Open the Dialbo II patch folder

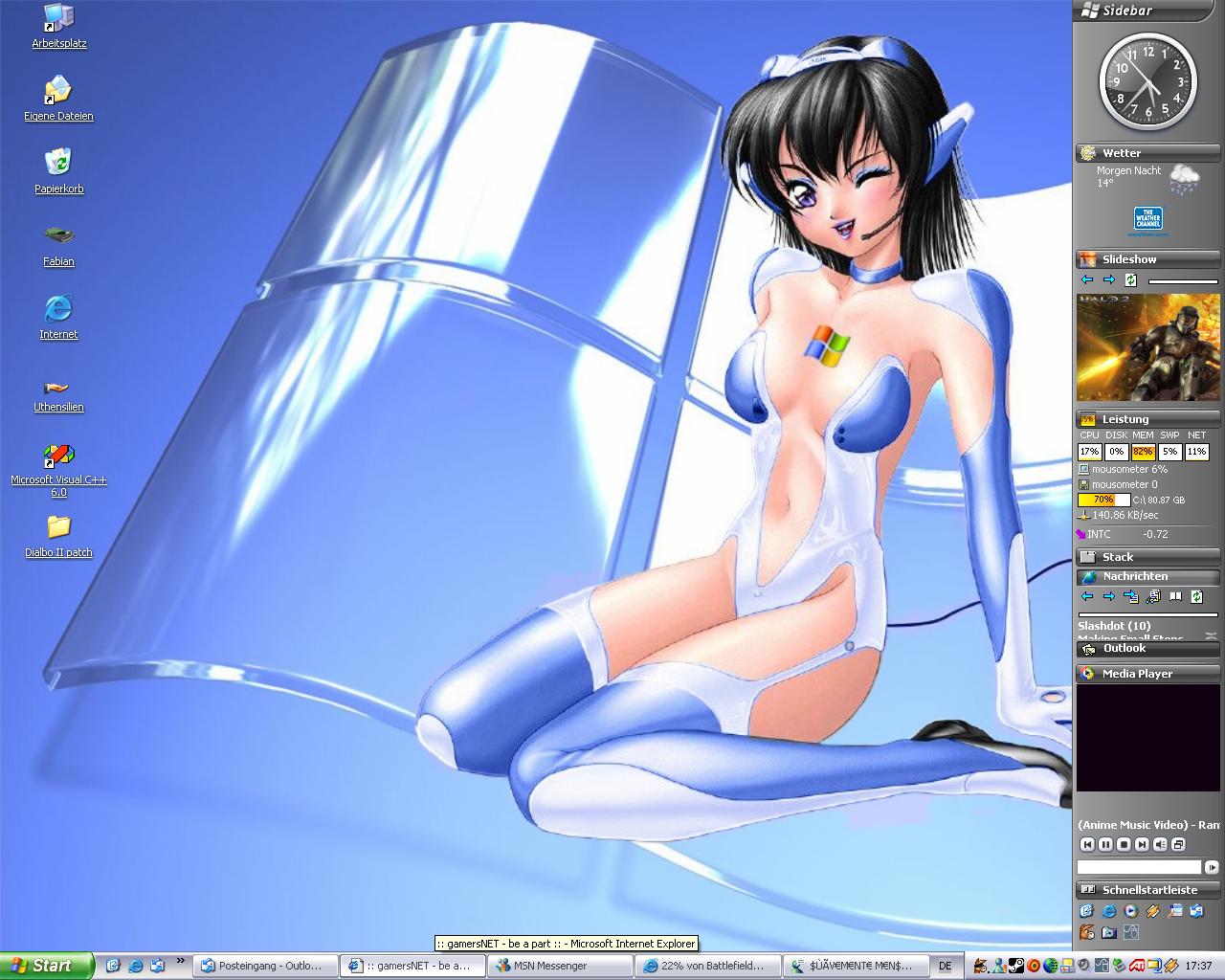[59, 536]
